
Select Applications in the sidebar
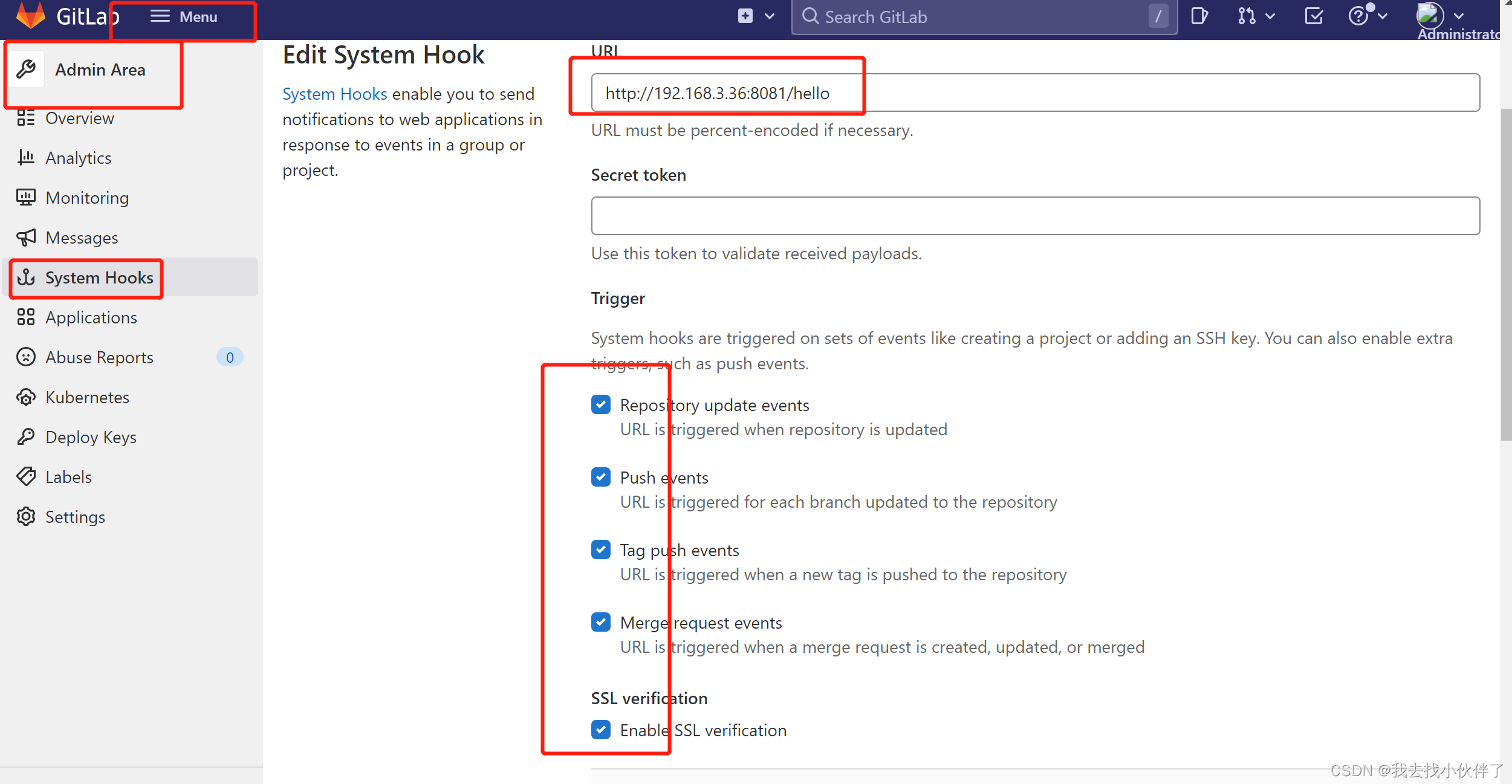pyautogui.click(x=91, y=317)
